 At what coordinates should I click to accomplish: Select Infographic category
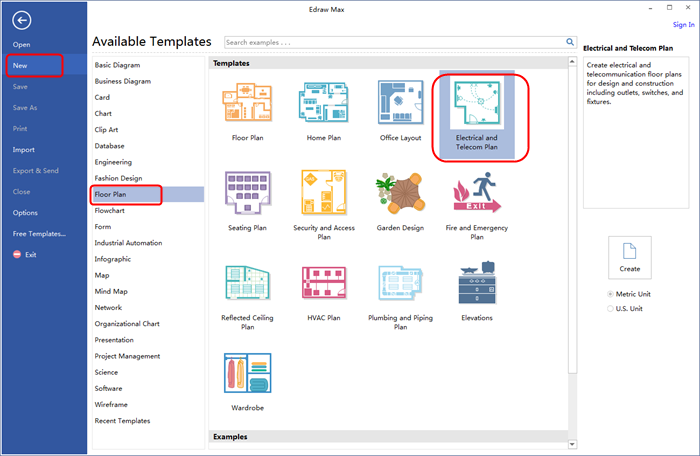(112, 259)
